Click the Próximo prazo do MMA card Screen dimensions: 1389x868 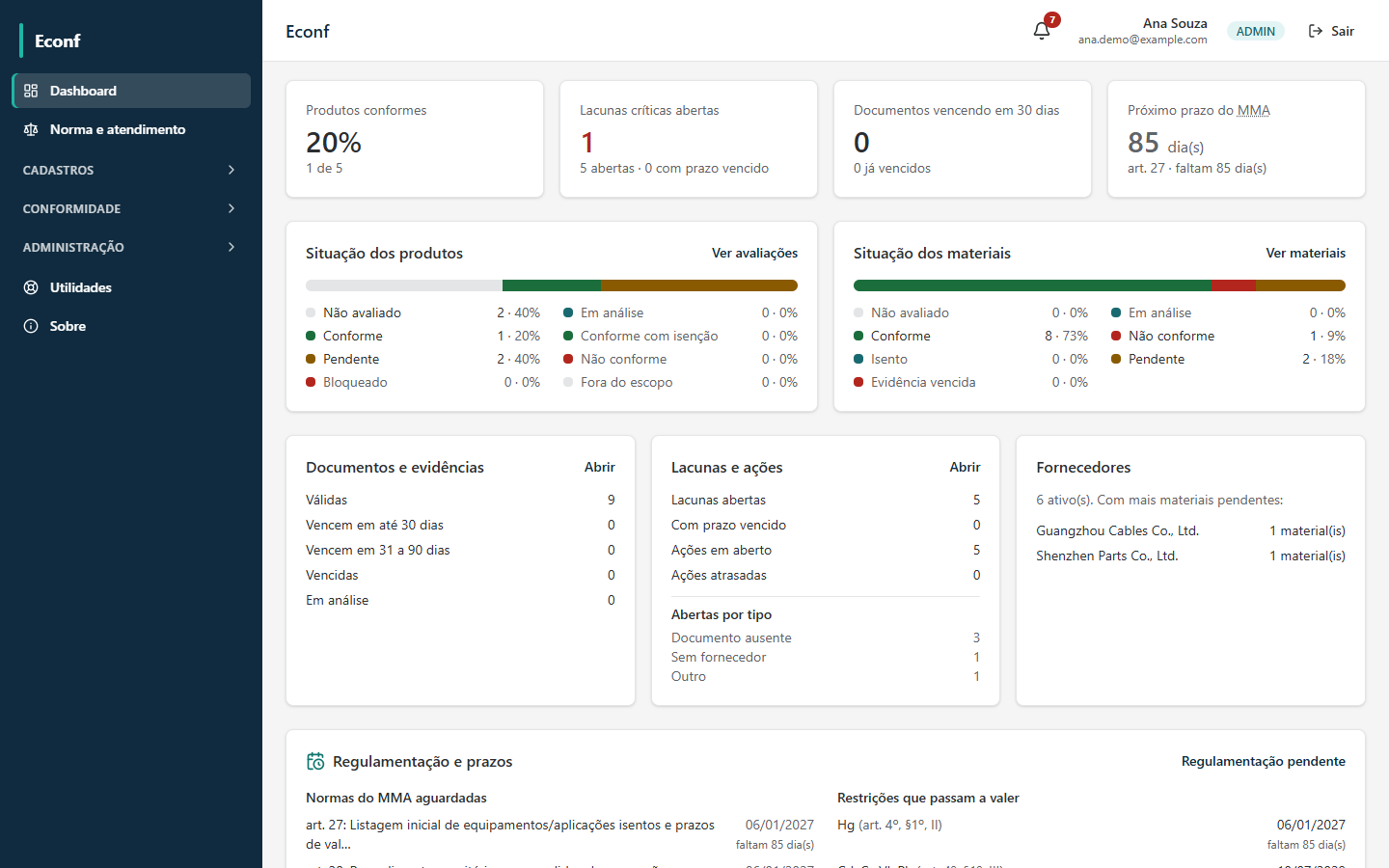click(1237, 139)
